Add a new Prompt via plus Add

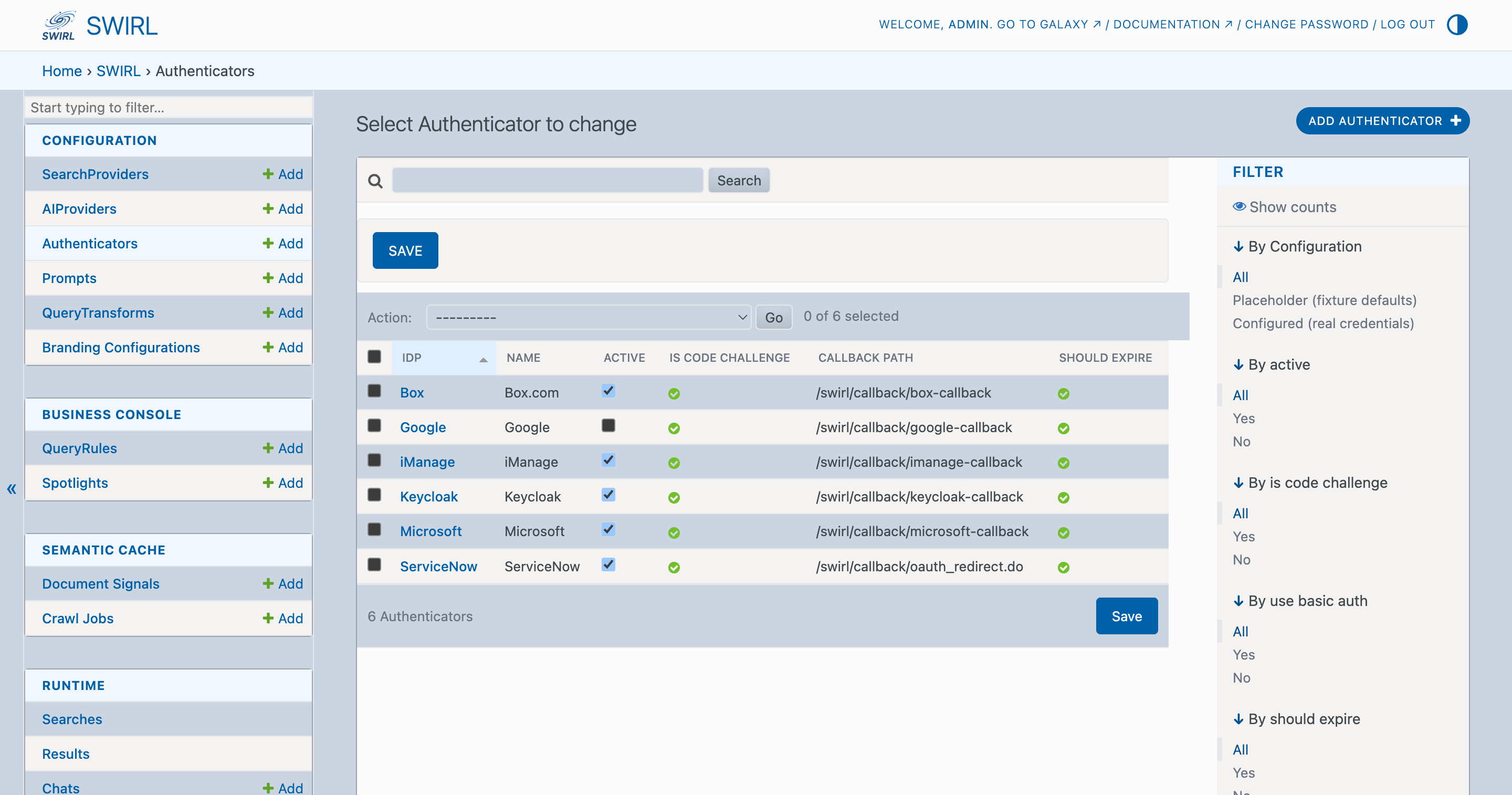click(283, 278)
